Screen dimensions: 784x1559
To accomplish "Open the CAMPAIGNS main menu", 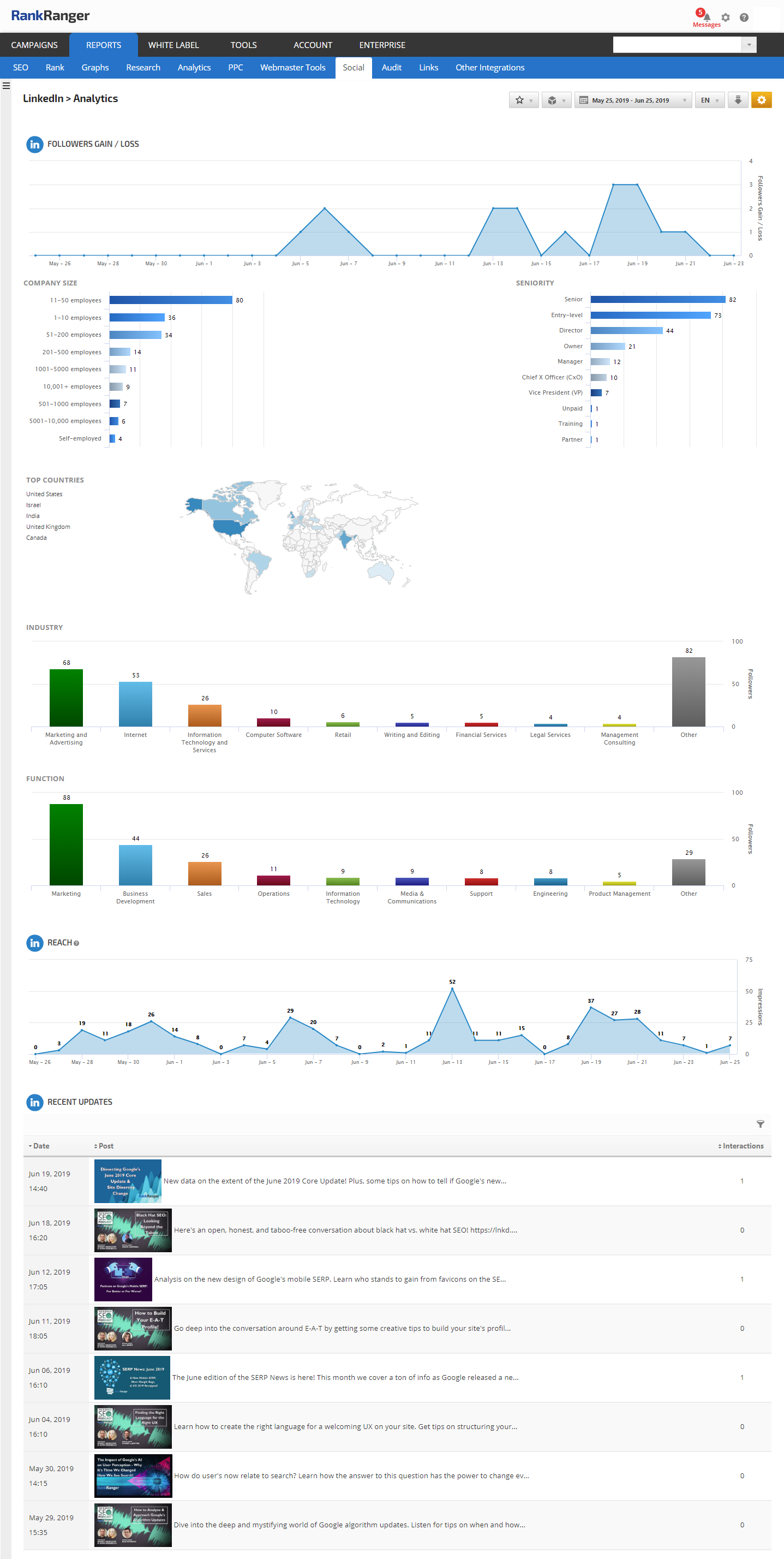I will 34,45.
